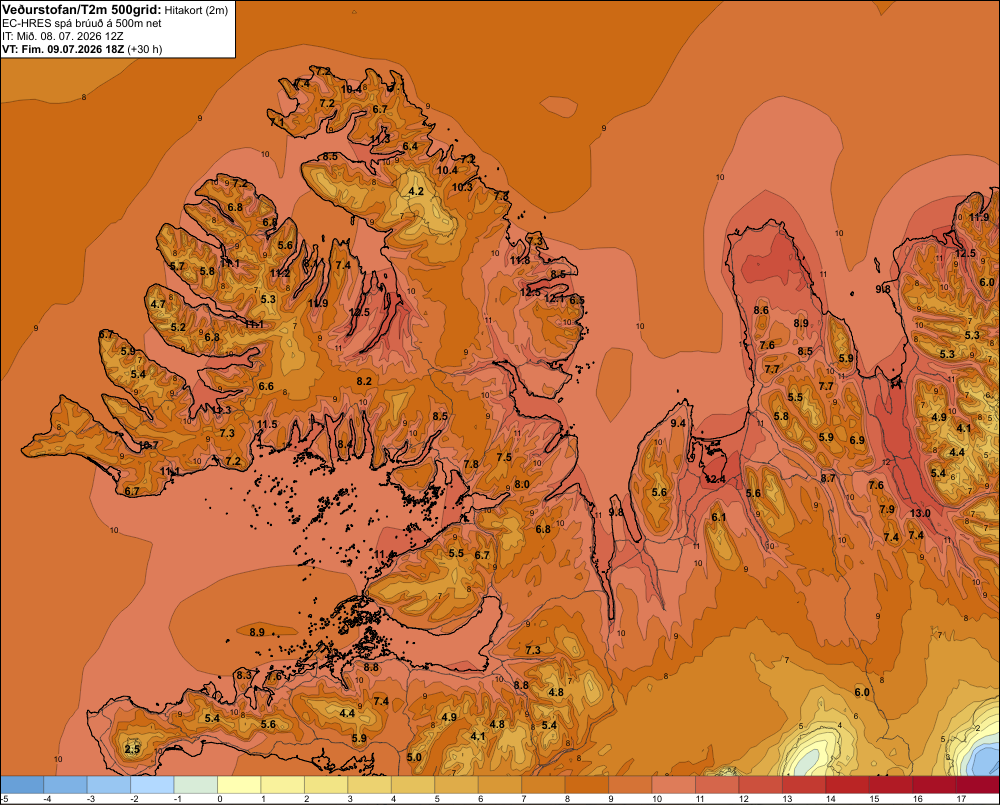Select the legend swatch between 5 and 6

(x=456, y=785)
